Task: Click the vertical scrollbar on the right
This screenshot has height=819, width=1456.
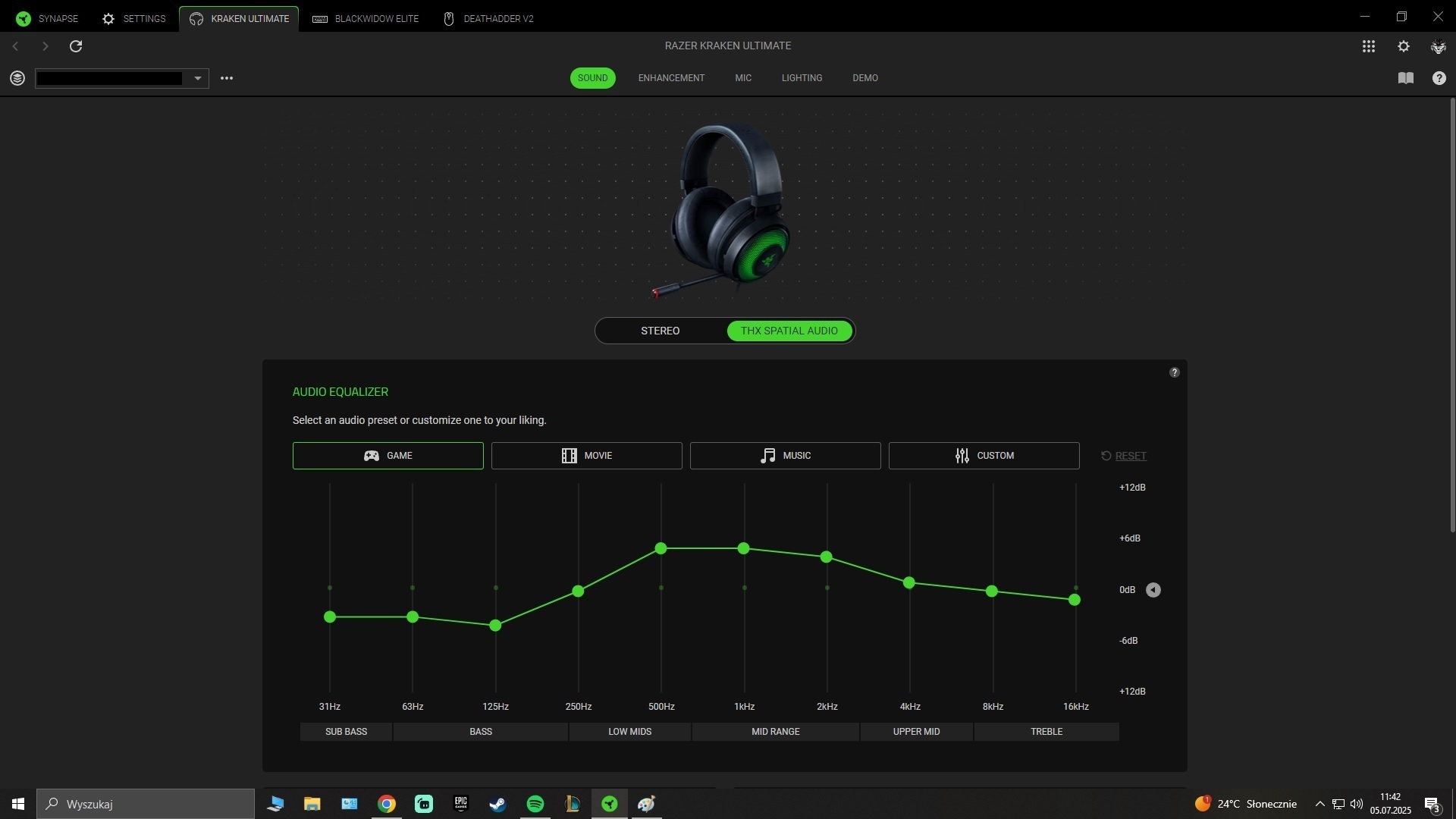Action: pyautogui.click(x=1452, y=315)
